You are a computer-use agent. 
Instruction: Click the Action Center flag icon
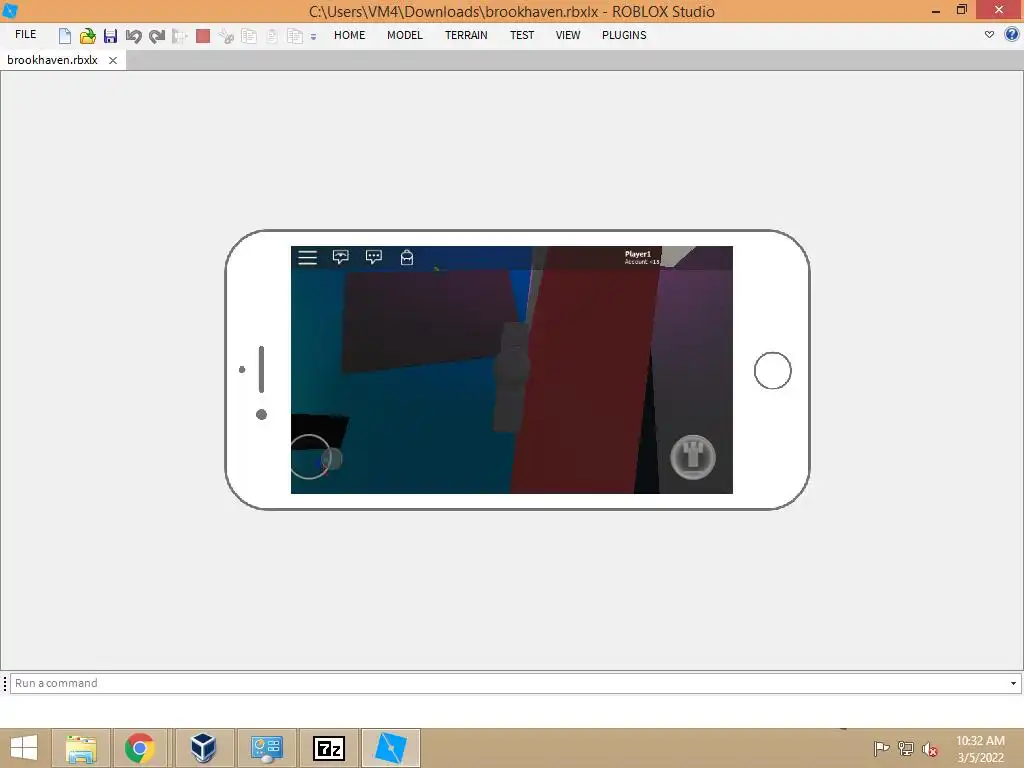[881, 748]
